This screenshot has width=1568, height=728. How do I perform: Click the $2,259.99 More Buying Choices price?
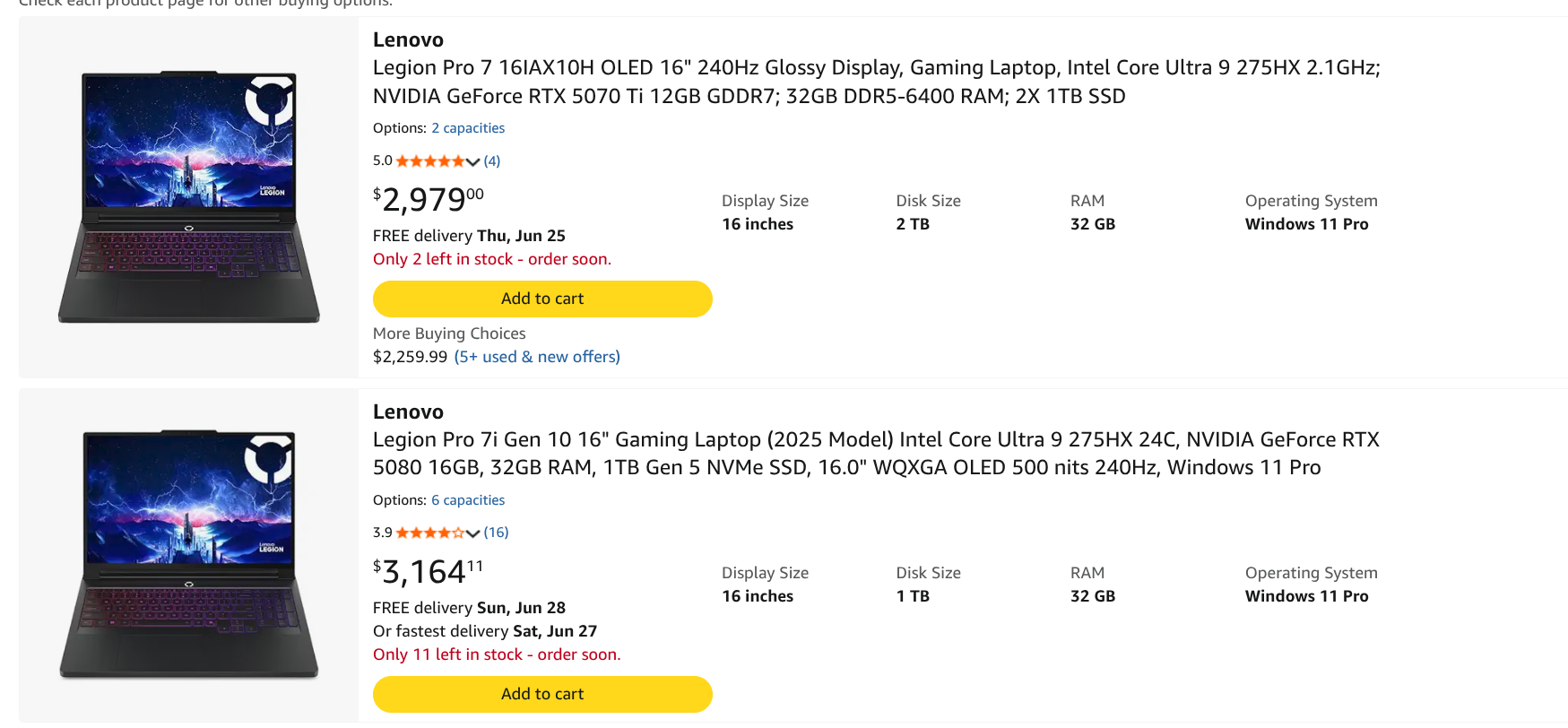click(410, 357)
